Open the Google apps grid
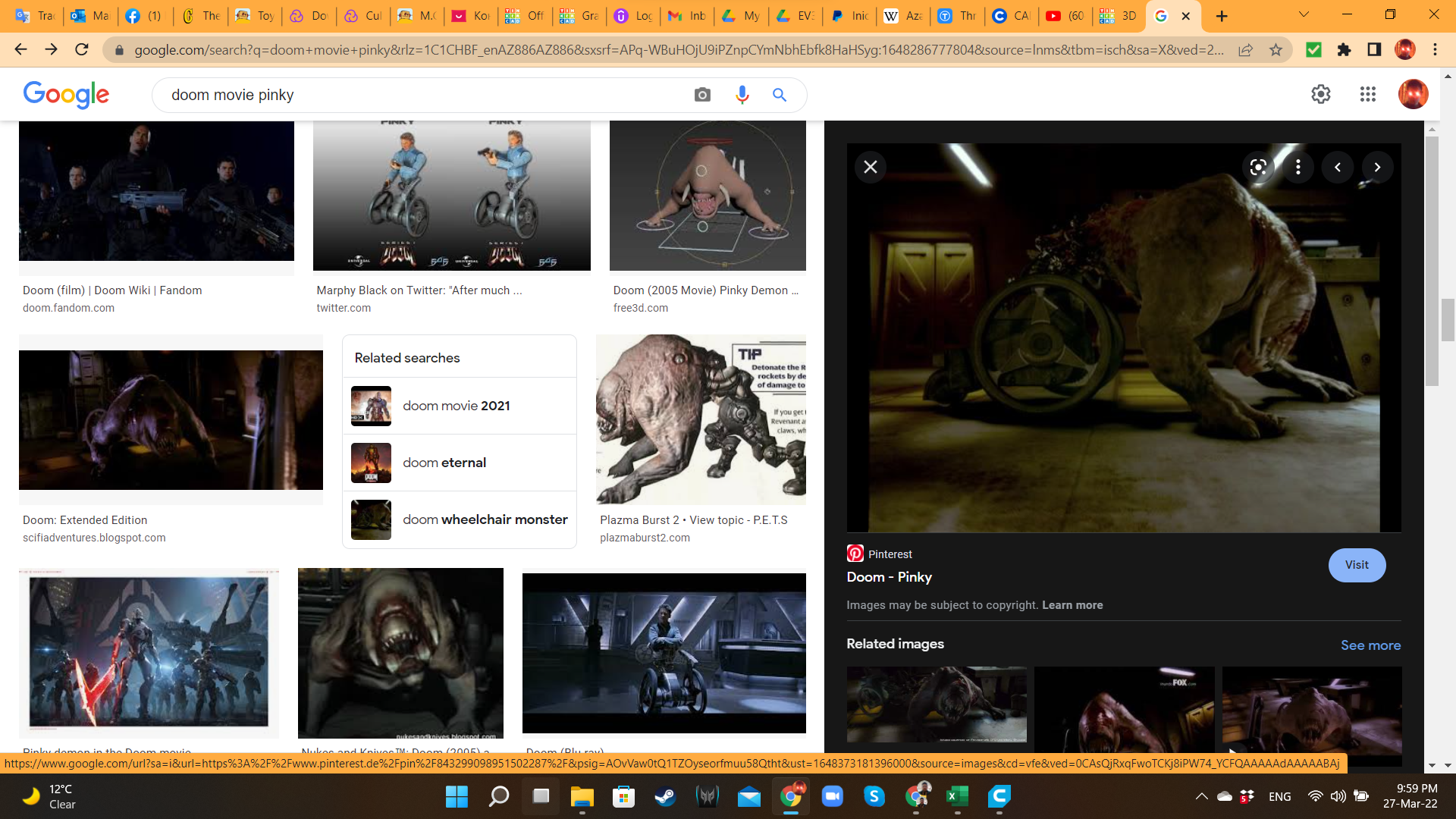Image resolution: width=1456 pixels, height=819 pixels. [x=1367, y=94]
